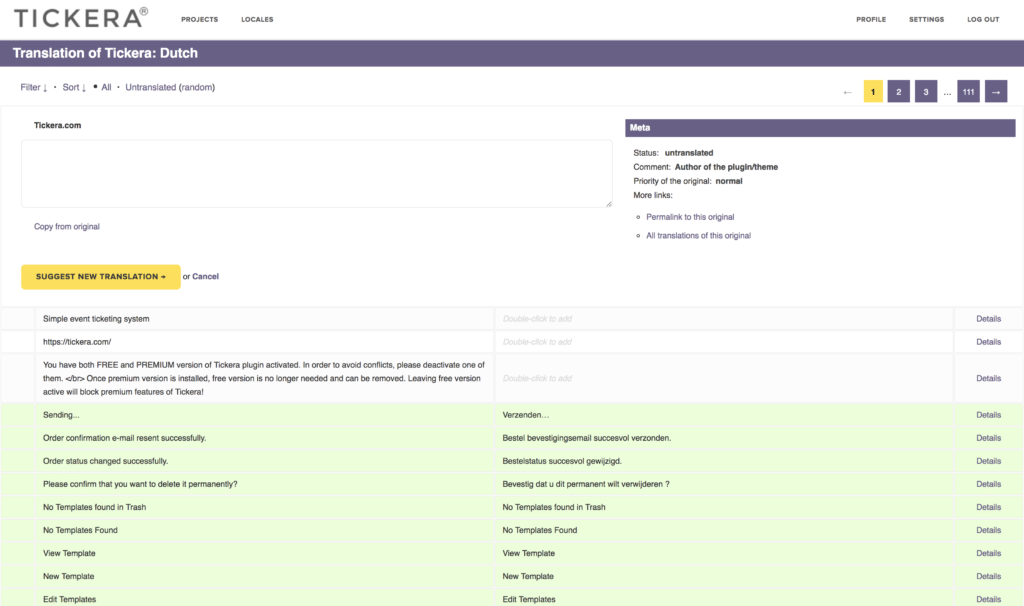
Task: Click the Meta panel header
Action: 820,128
